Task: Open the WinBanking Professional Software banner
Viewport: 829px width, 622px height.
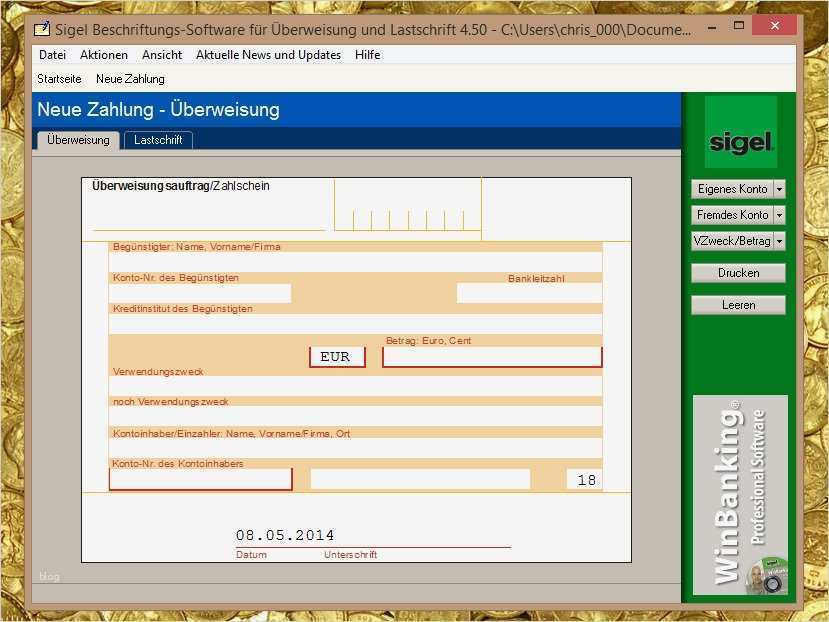Action: [740, 495]
